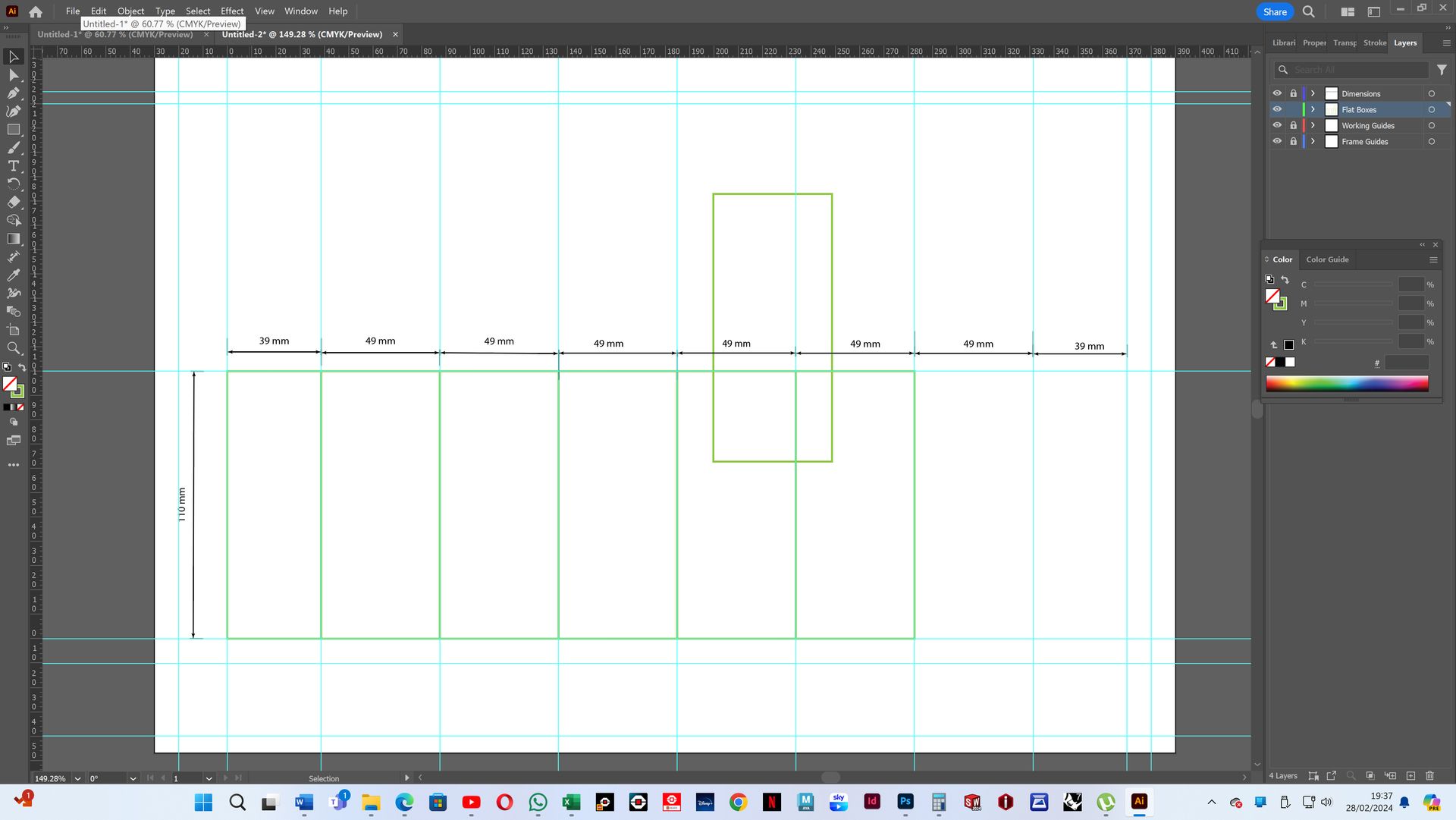Select the Gradient tool
Screen dimensions: 1456x820
pyautogui.click(x=13, y=239)
